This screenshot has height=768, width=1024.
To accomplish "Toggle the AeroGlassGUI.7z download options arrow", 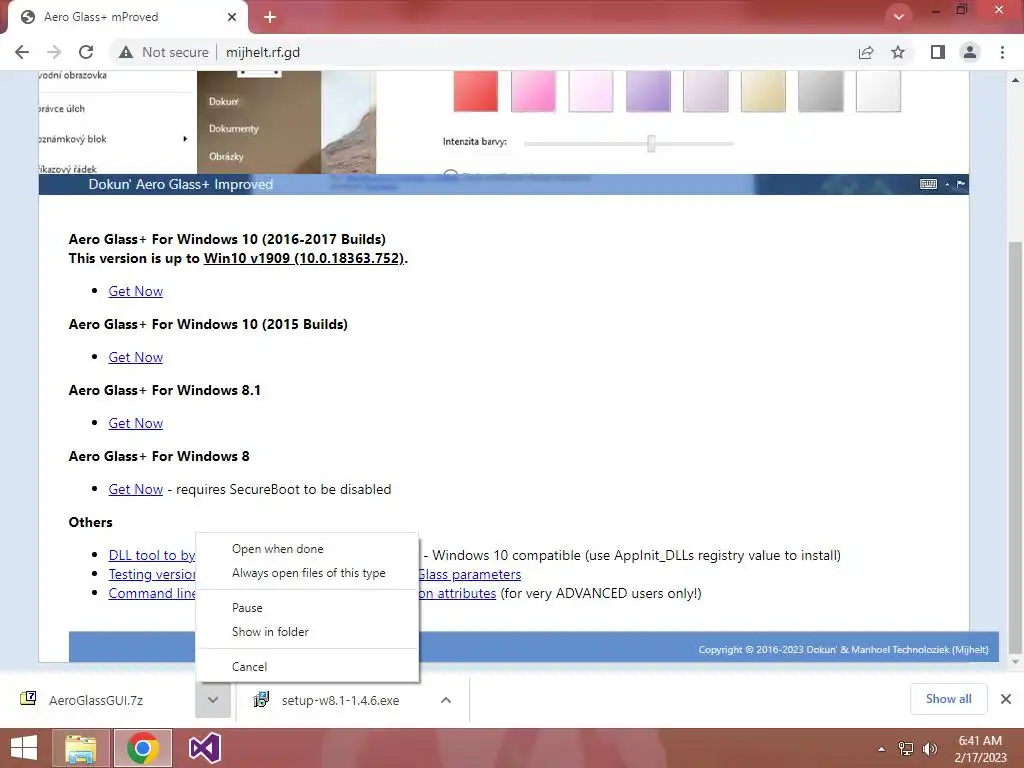I will [x=213, y=700].
